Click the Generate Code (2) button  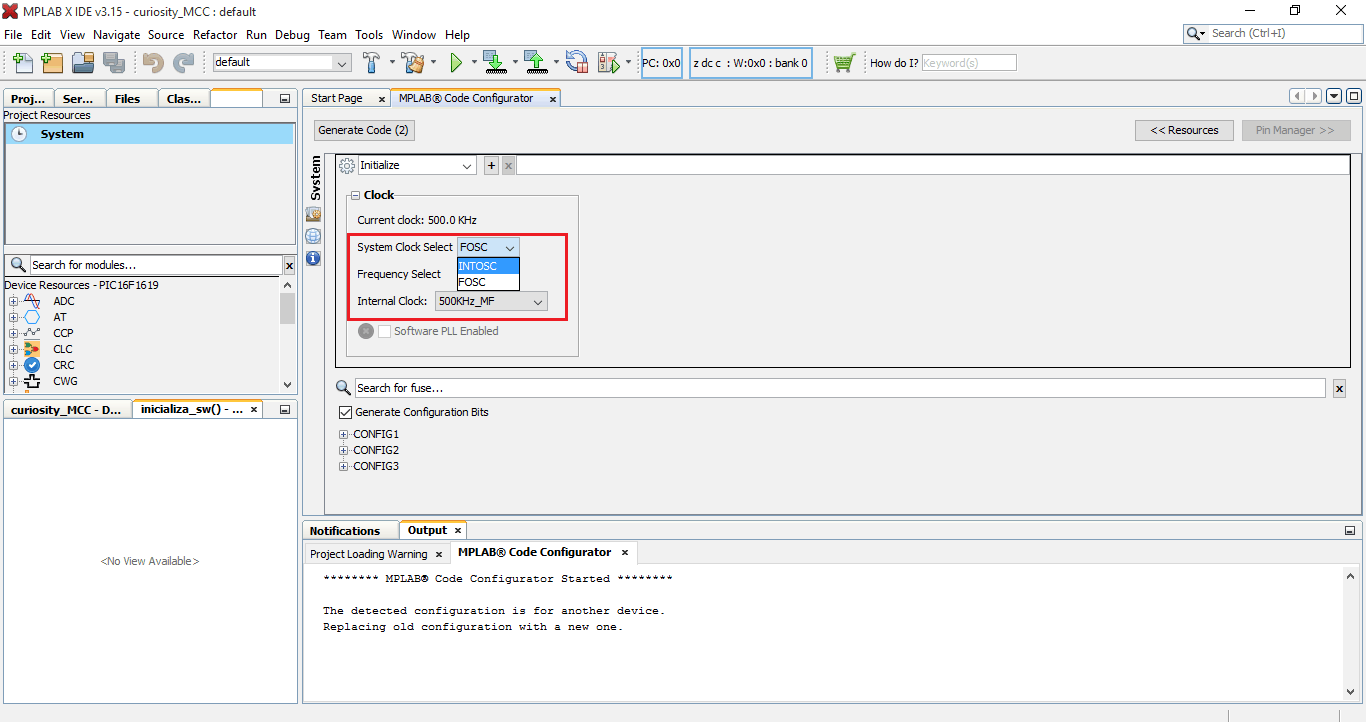pyautogui.click(x=363, y=129)
